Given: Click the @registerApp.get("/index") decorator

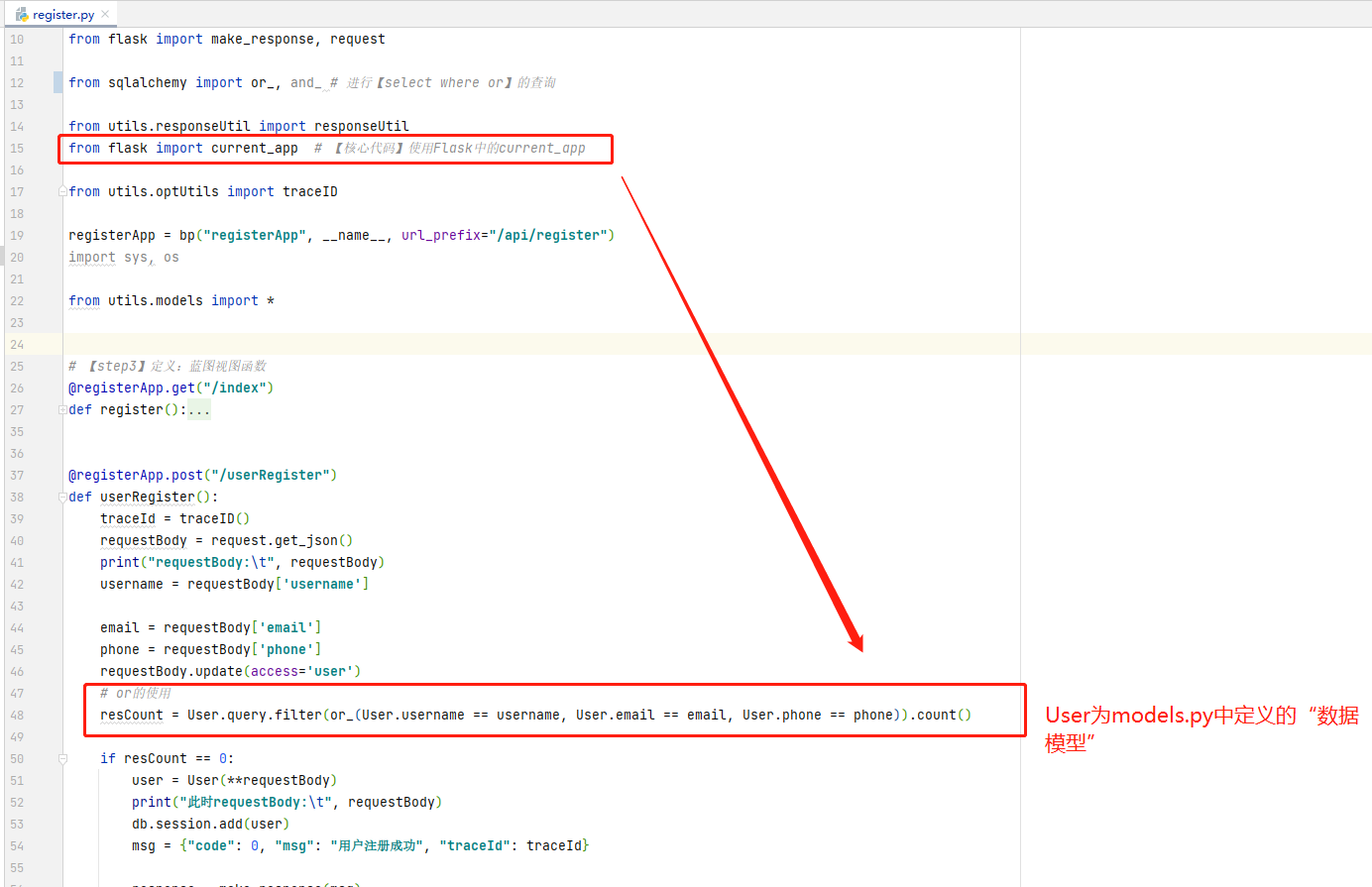Looking at the screenshot, I should [171, 388].
